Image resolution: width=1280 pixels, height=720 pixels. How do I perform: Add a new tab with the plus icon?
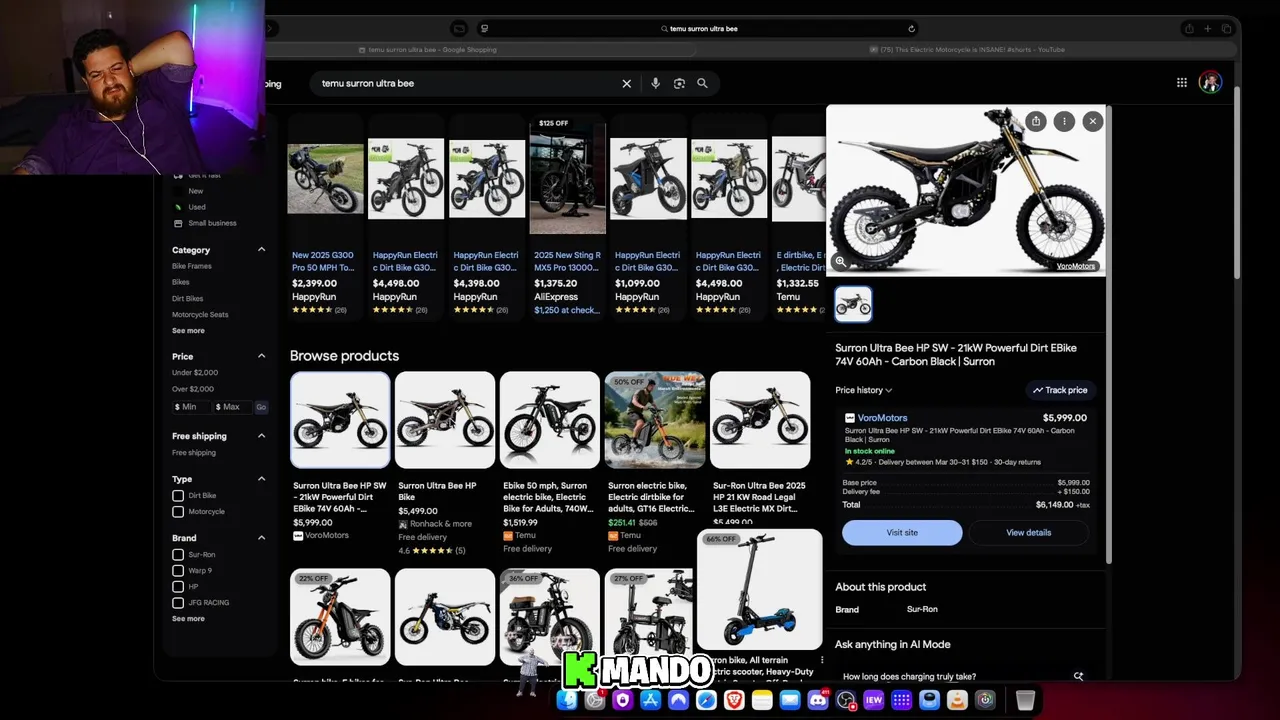click(x=1208, y=29)
